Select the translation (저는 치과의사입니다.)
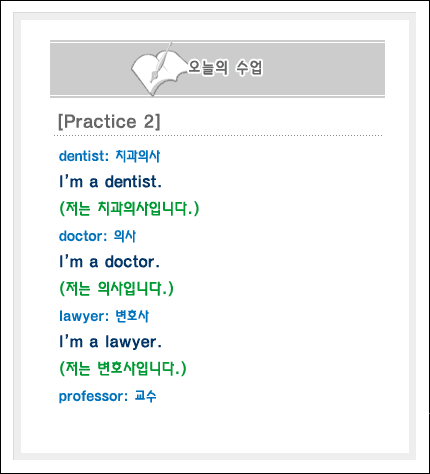 [x=129, y=208]
